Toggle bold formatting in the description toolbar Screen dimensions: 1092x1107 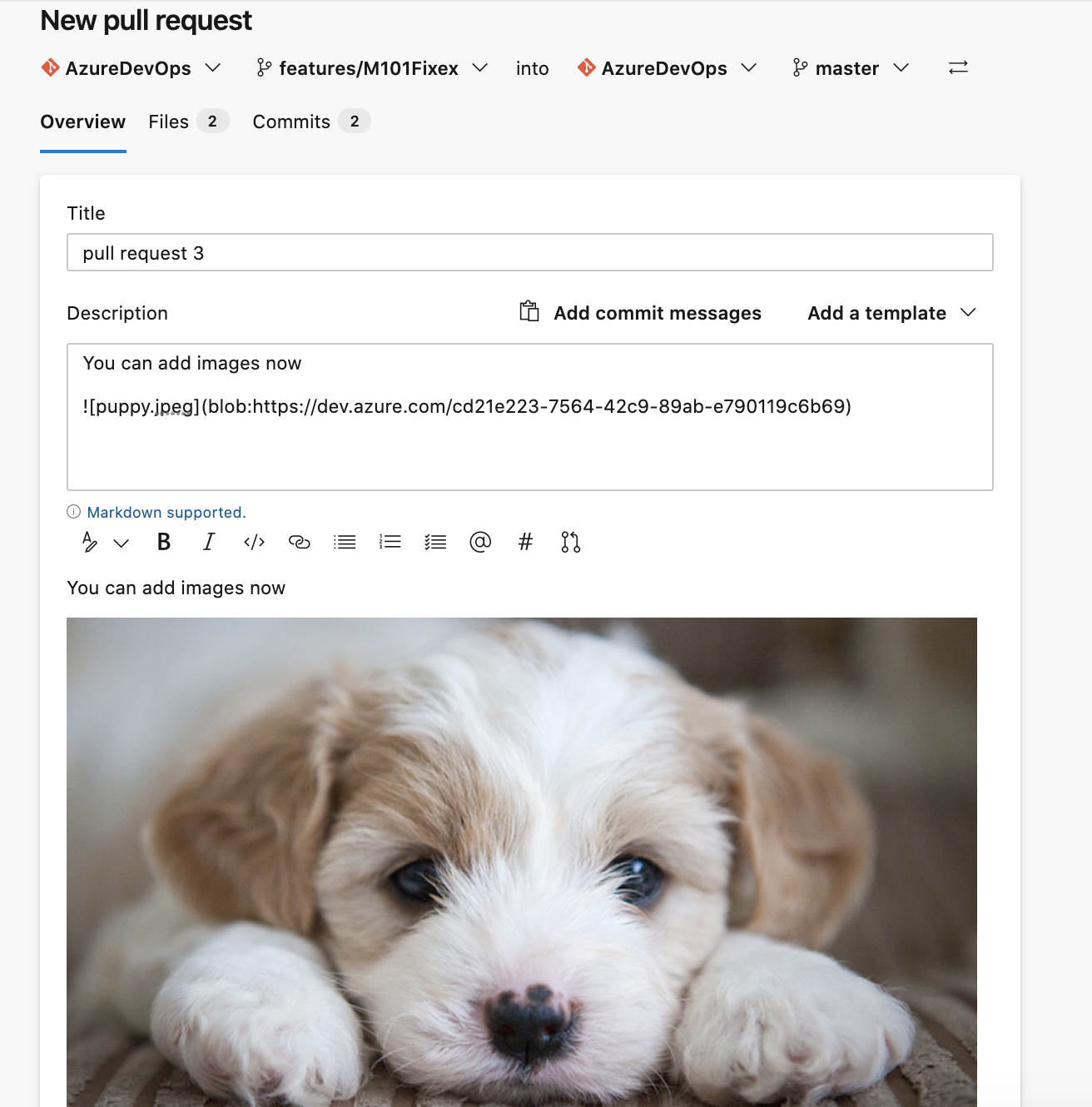click(163, 542)
